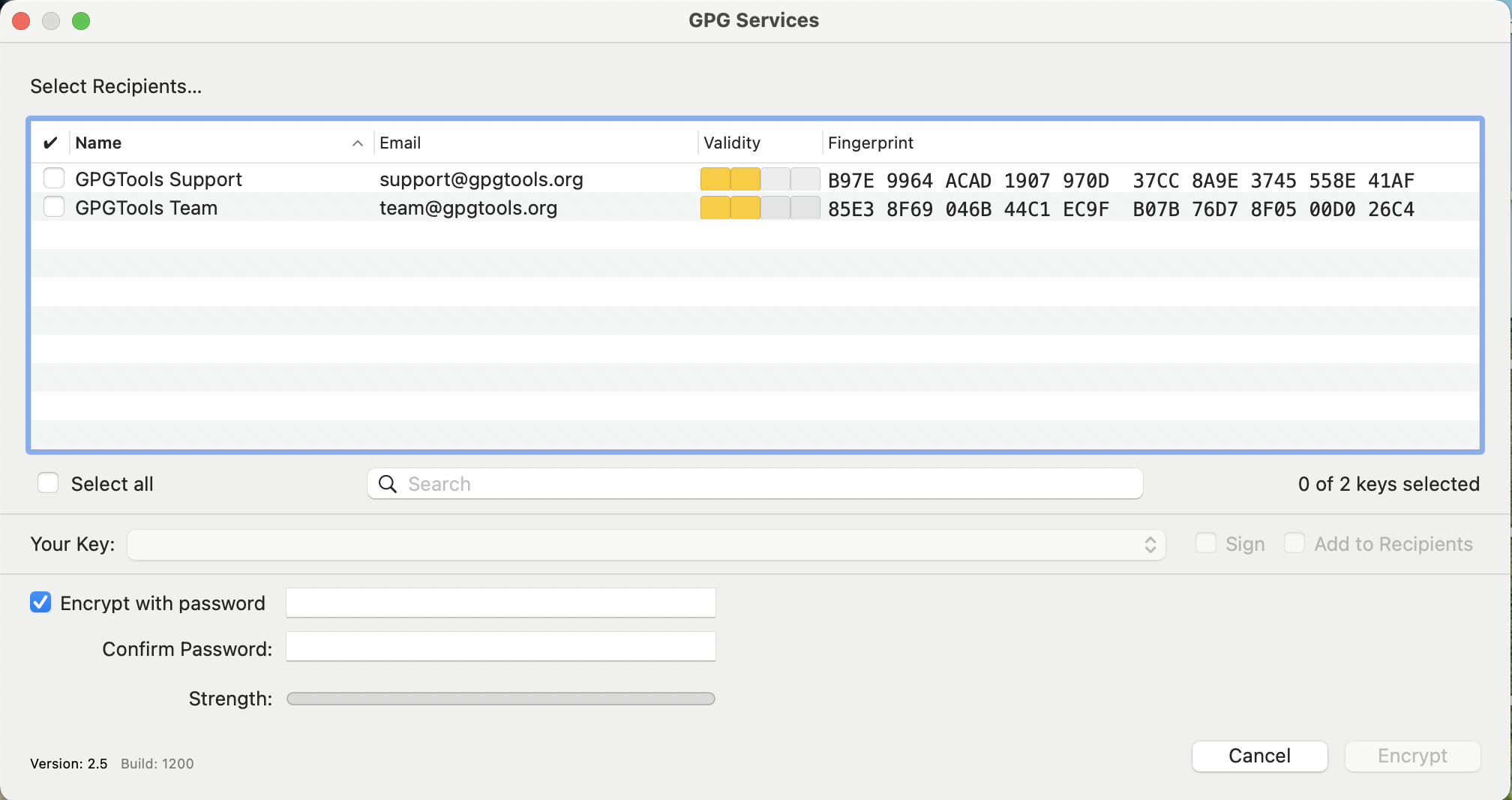
Task: Toggle the Select all checkbox
Action: [x=48, y=483]
